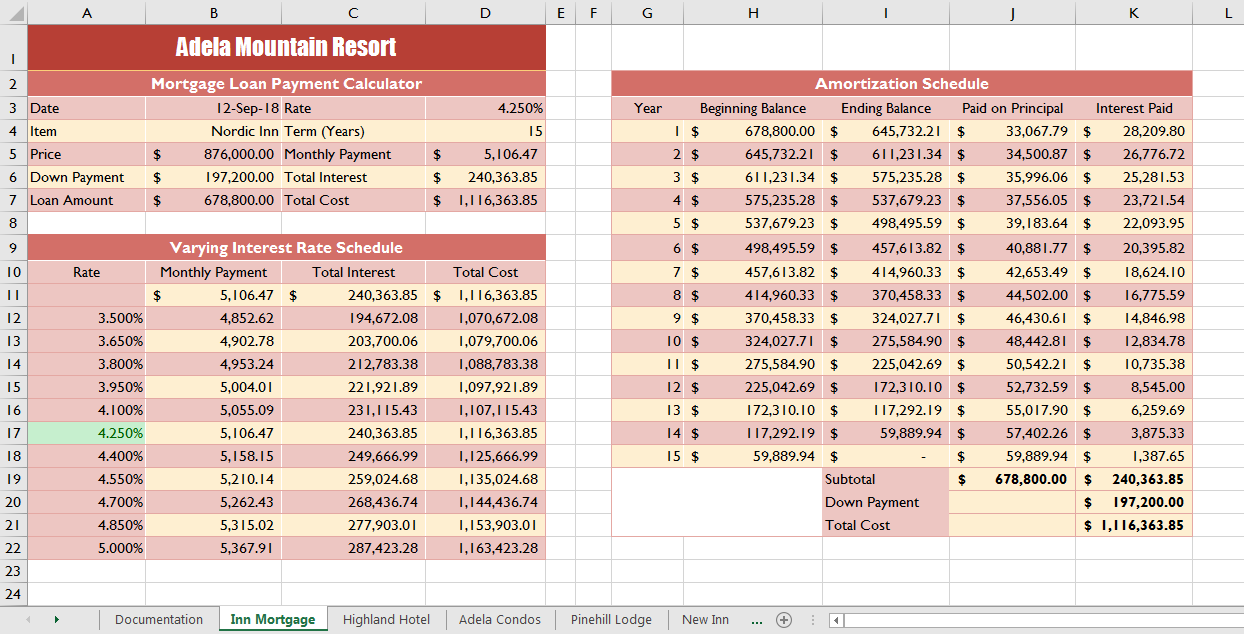
Task: Select the active Inn Mortgage tab
Action: point(273,620)
